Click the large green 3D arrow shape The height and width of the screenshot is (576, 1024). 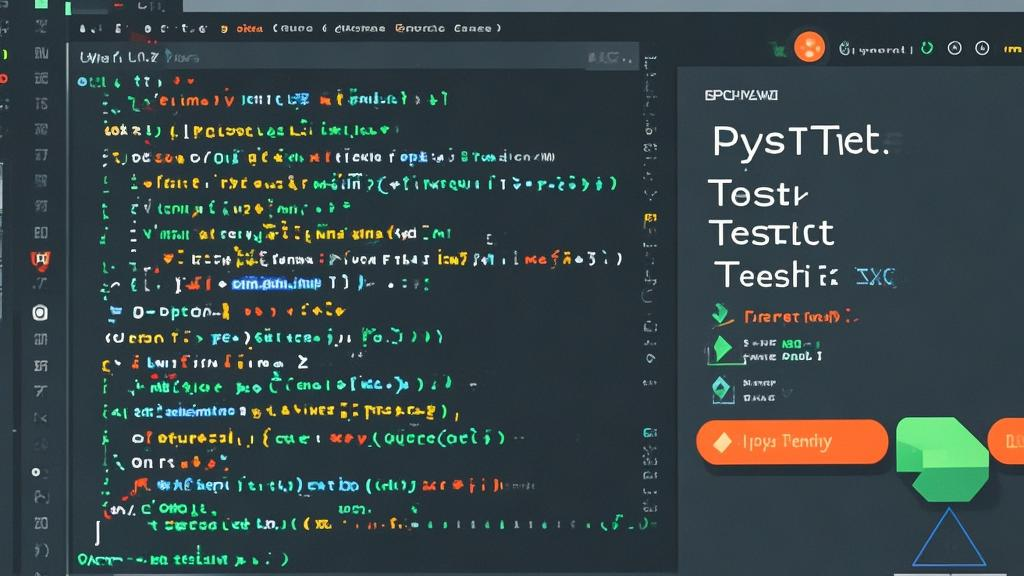click(942, 458)
